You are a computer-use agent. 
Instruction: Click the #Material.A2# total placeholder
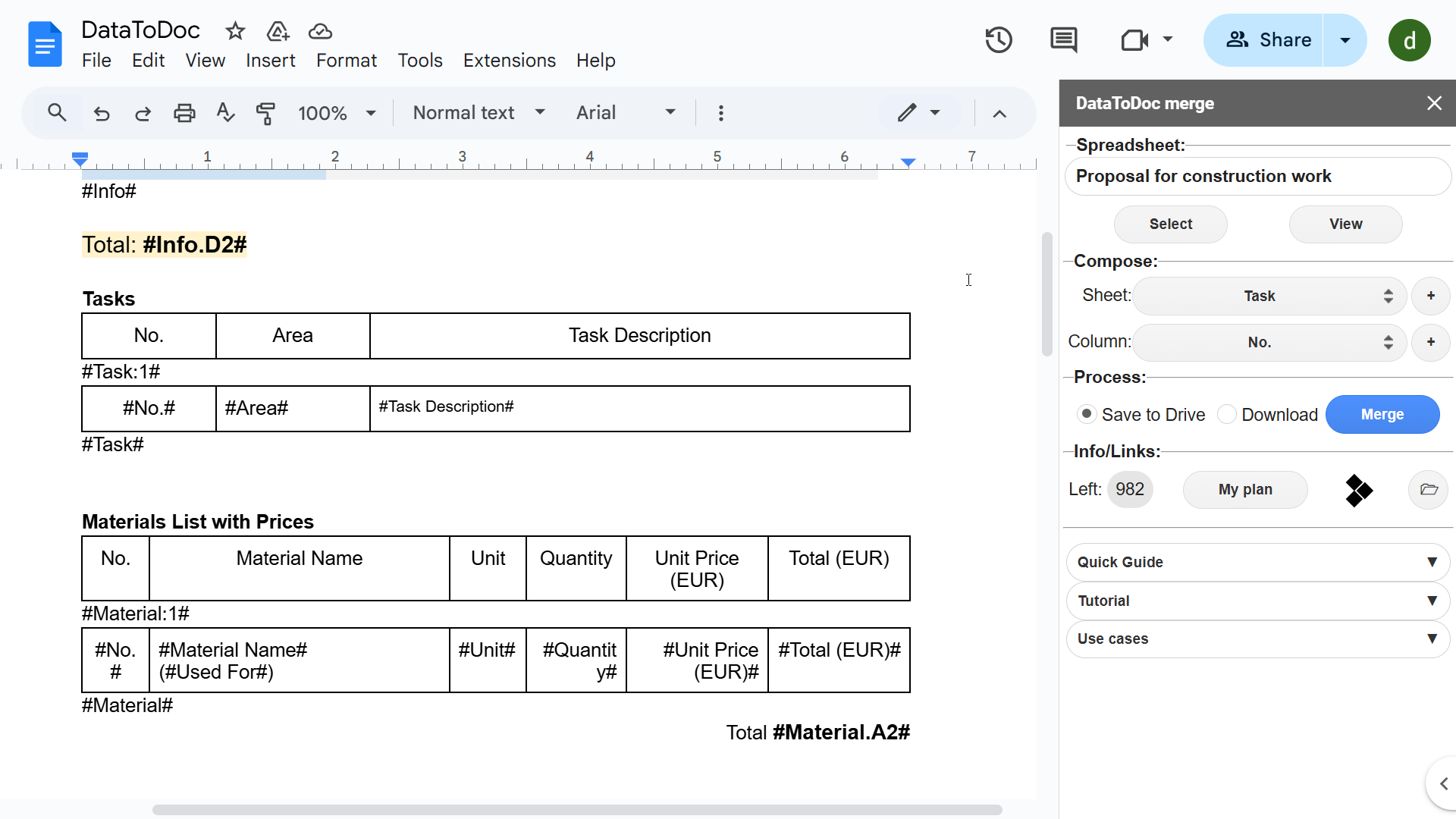click(x=841, y=733)
